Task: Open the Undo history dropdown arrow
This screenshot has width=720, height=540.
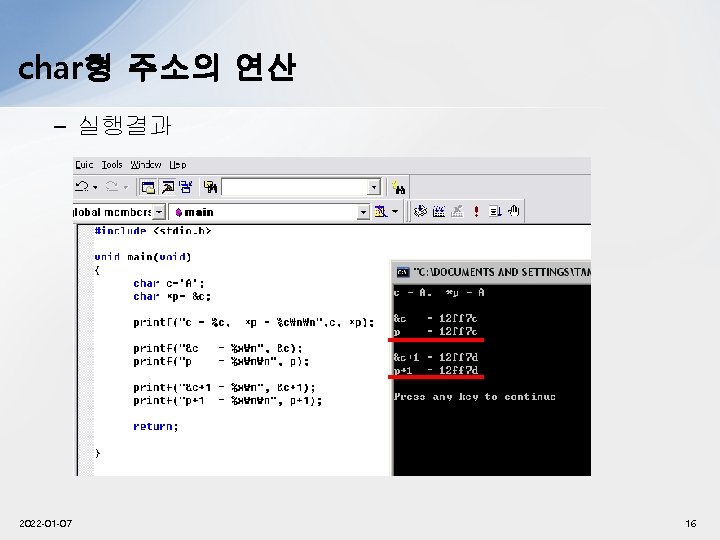Action: 95,187
